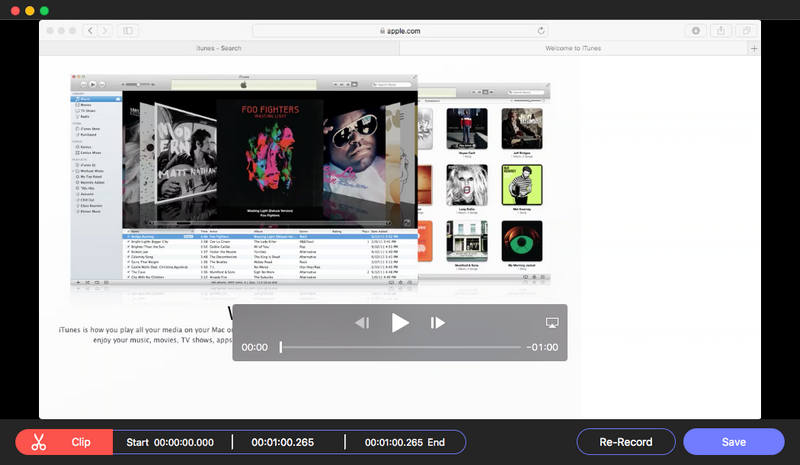The height and width of the screenshot is (465, 800).
Task: Play the recorded video
Action: 400,323
